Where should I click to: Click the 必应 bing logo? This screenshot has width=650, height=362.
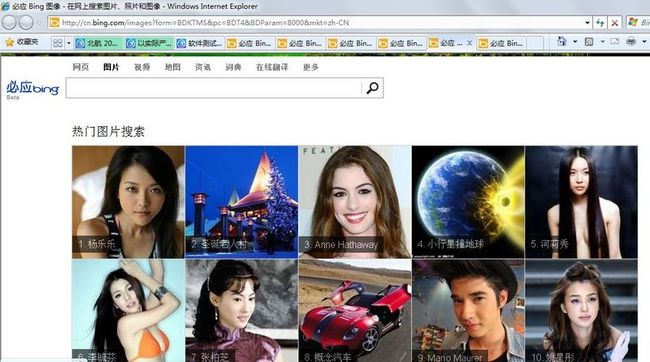point(32,89)
